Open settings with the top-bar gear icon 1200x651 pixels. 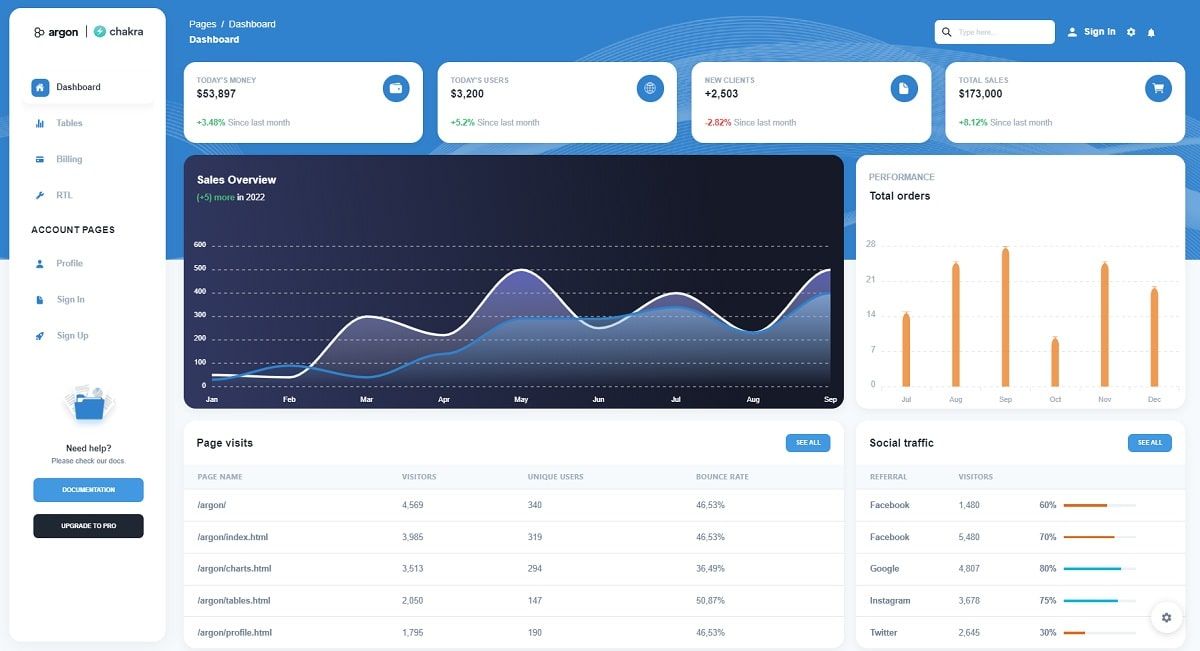coord(1130,32)
